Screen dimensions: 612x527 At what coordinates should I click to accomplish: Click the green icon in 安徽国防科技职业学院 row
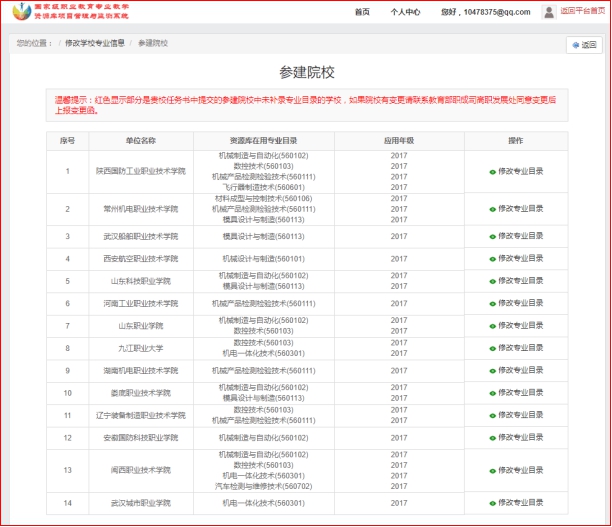click(x=492, y=438)
